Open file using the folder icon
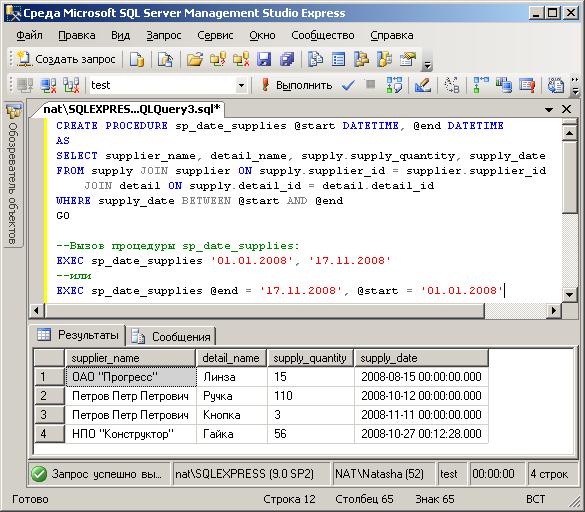The image size is (585, 512). coord(195,59)
